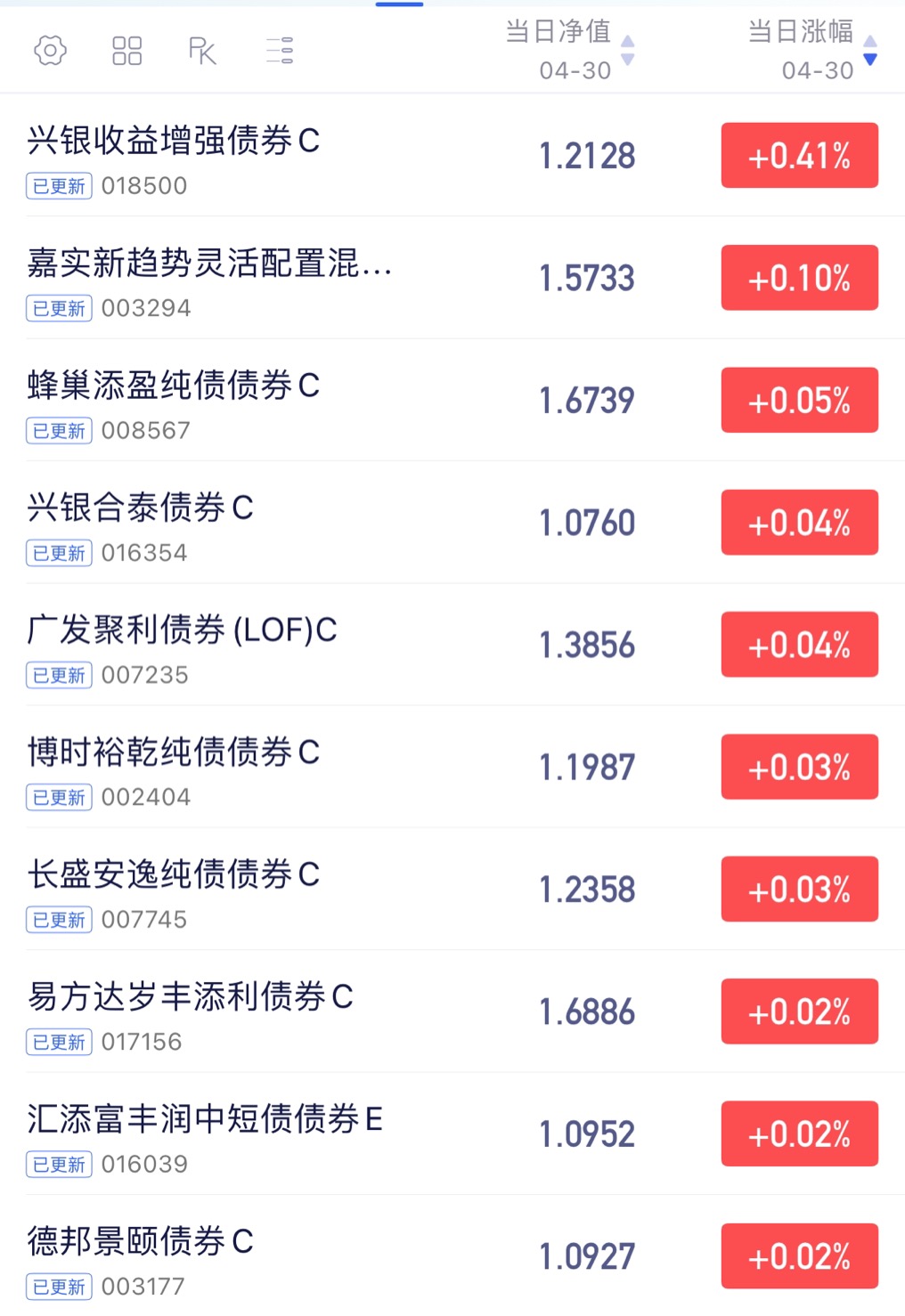The width and height of the screenshot is (905, 1316).
Task: Open 易方达岁丰添利债券C fund
Action: tap(452, 1011)
